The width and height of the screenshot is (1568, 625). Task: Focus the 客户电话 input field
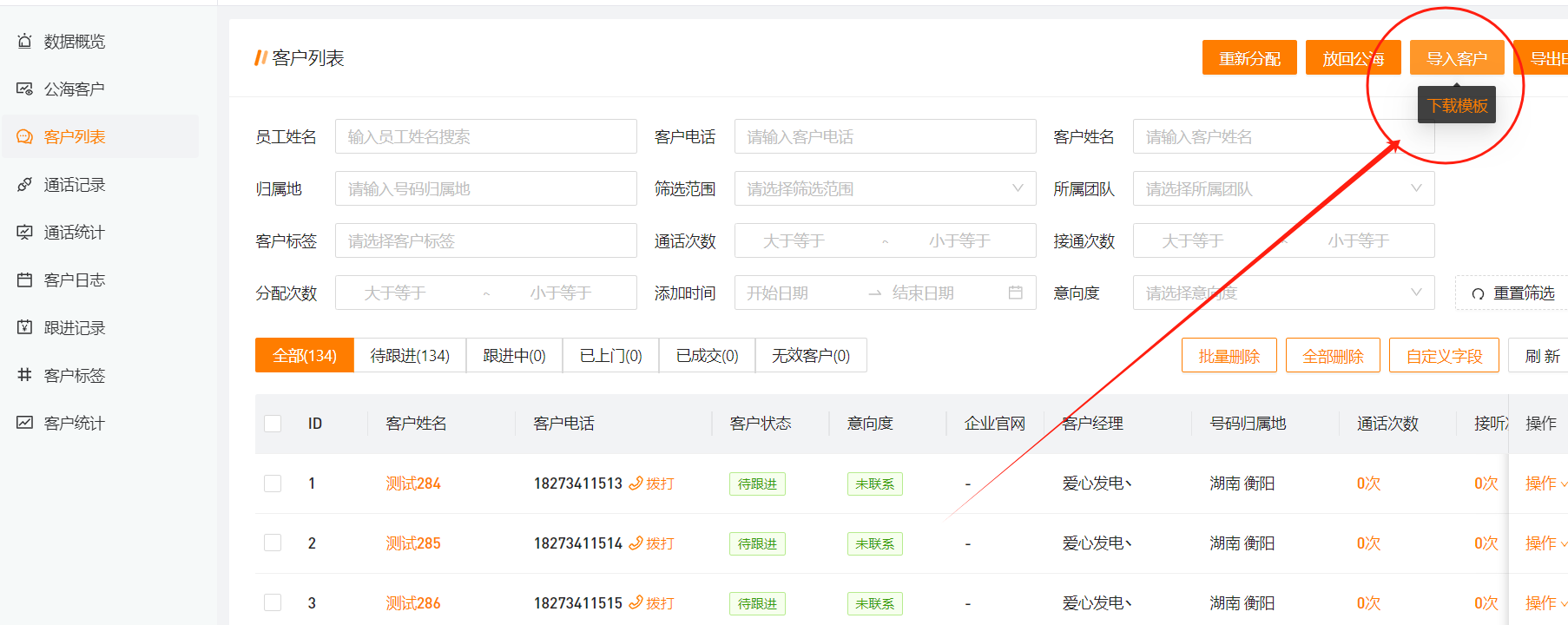click(x=886, y=136)
